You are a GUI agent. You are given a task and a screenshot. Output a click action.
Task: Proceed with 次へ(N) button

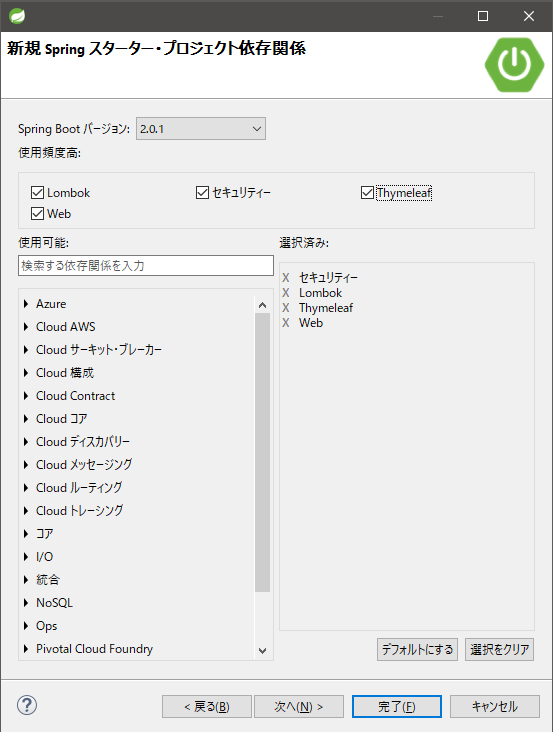tap(299, 706)
